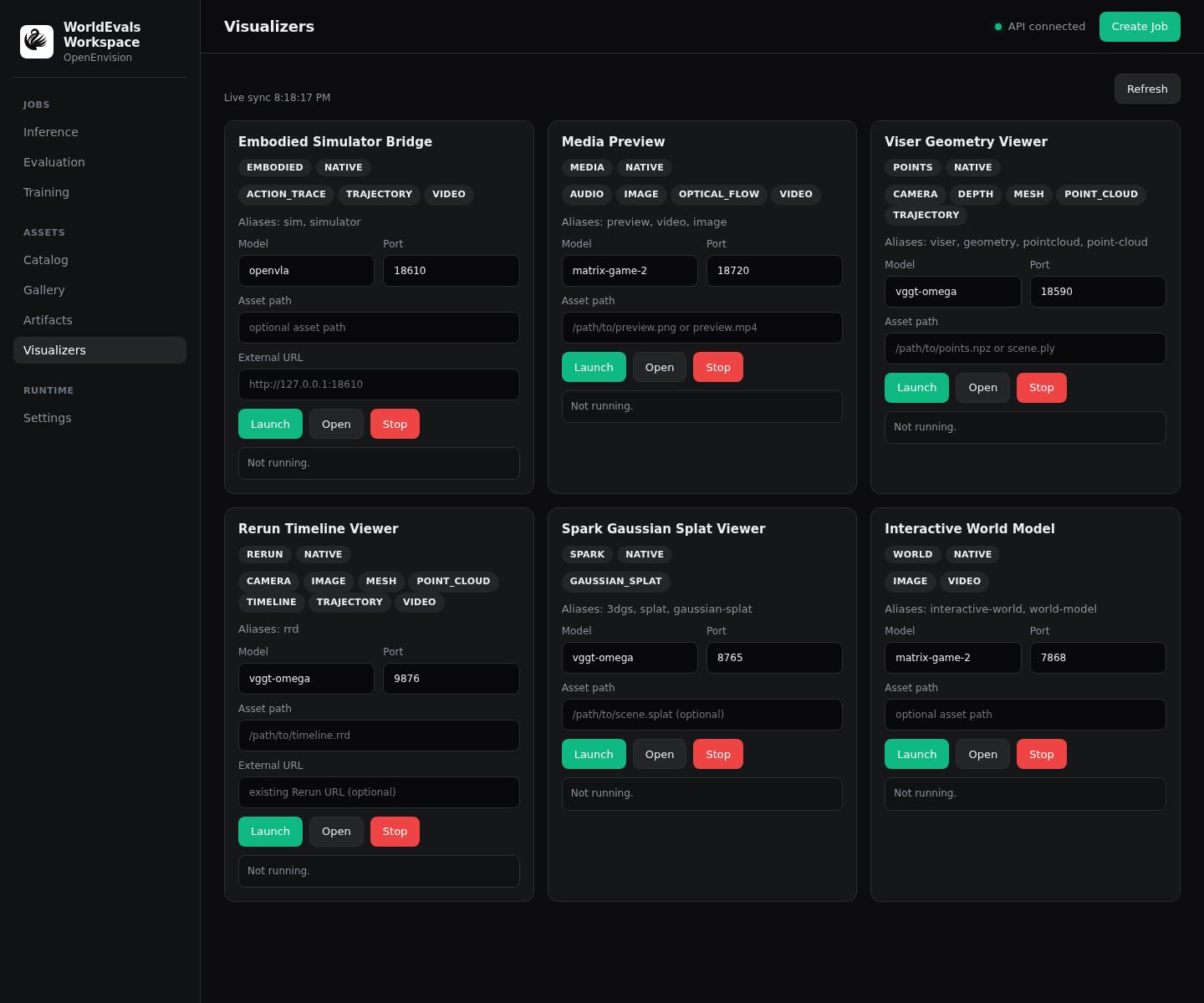Click the Create Job button
This screenshot has width=1204, height=1003.
pyautogui.click(x=1140, y=27)
